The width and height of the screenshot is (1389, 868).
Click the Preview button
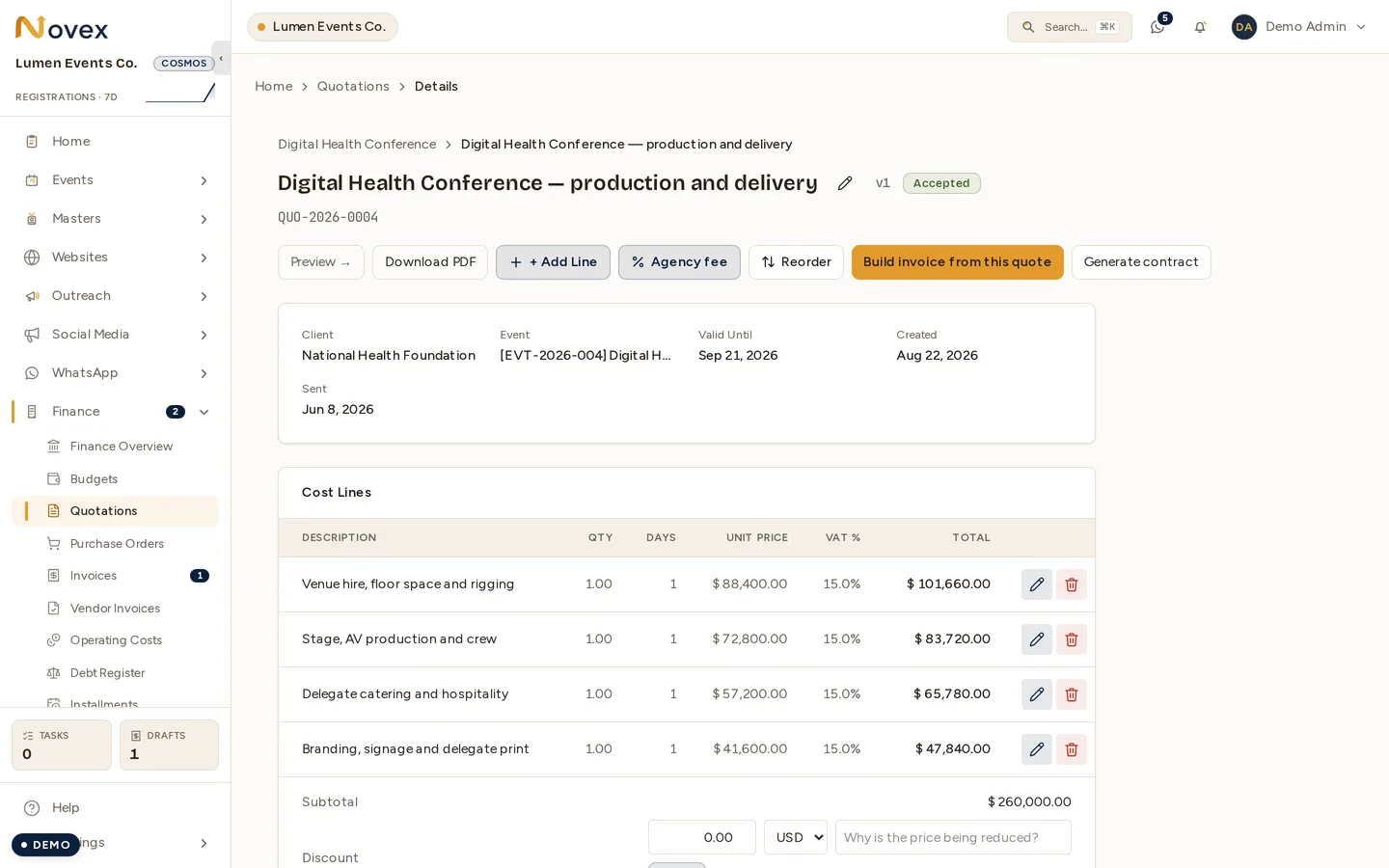[321, 262]
